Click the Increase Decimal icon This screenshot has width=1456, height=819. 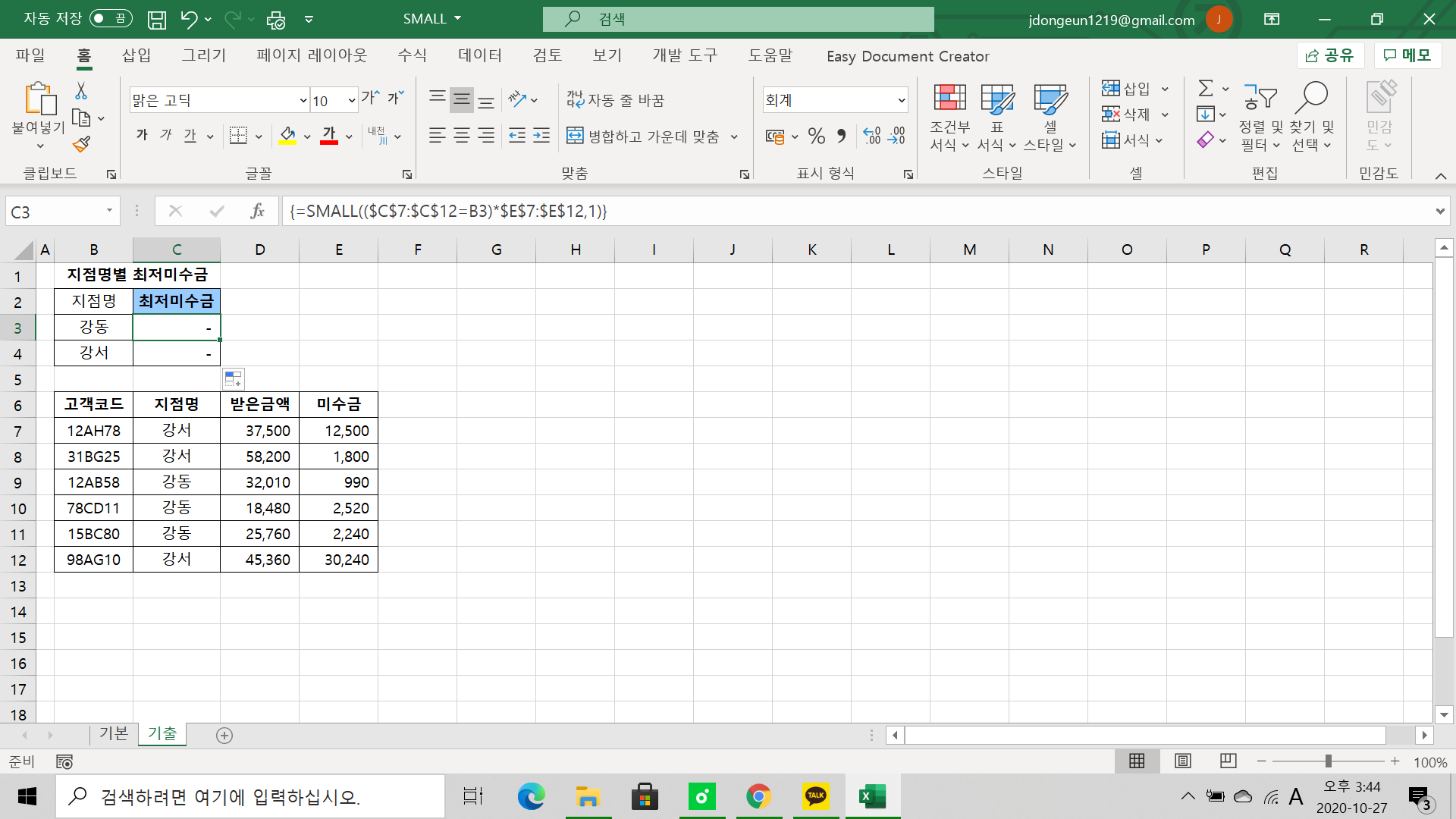pos(871,136)
